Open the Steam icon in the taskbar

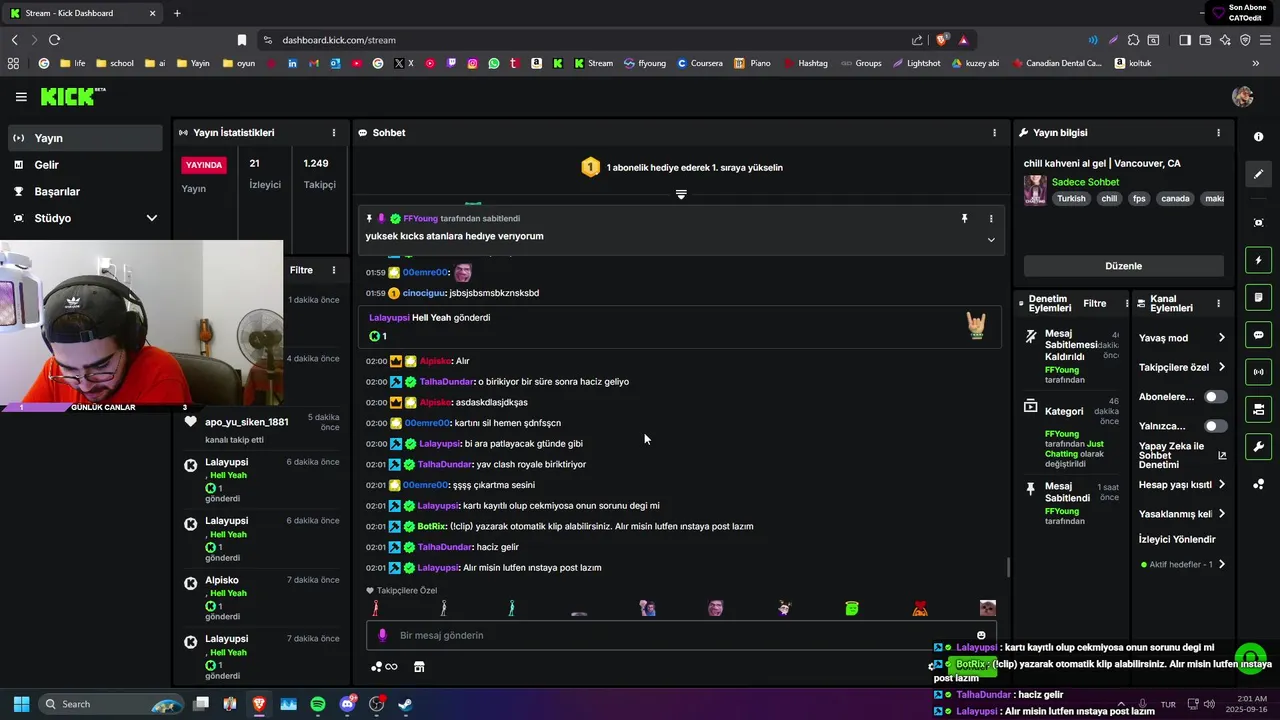point(406,704)
